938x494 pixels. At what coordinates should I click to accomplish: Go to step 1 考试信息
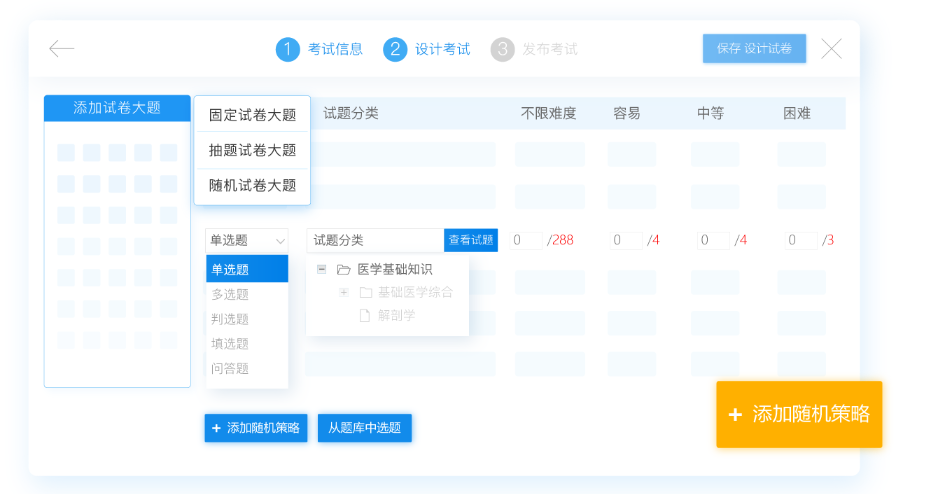point(319,49)
